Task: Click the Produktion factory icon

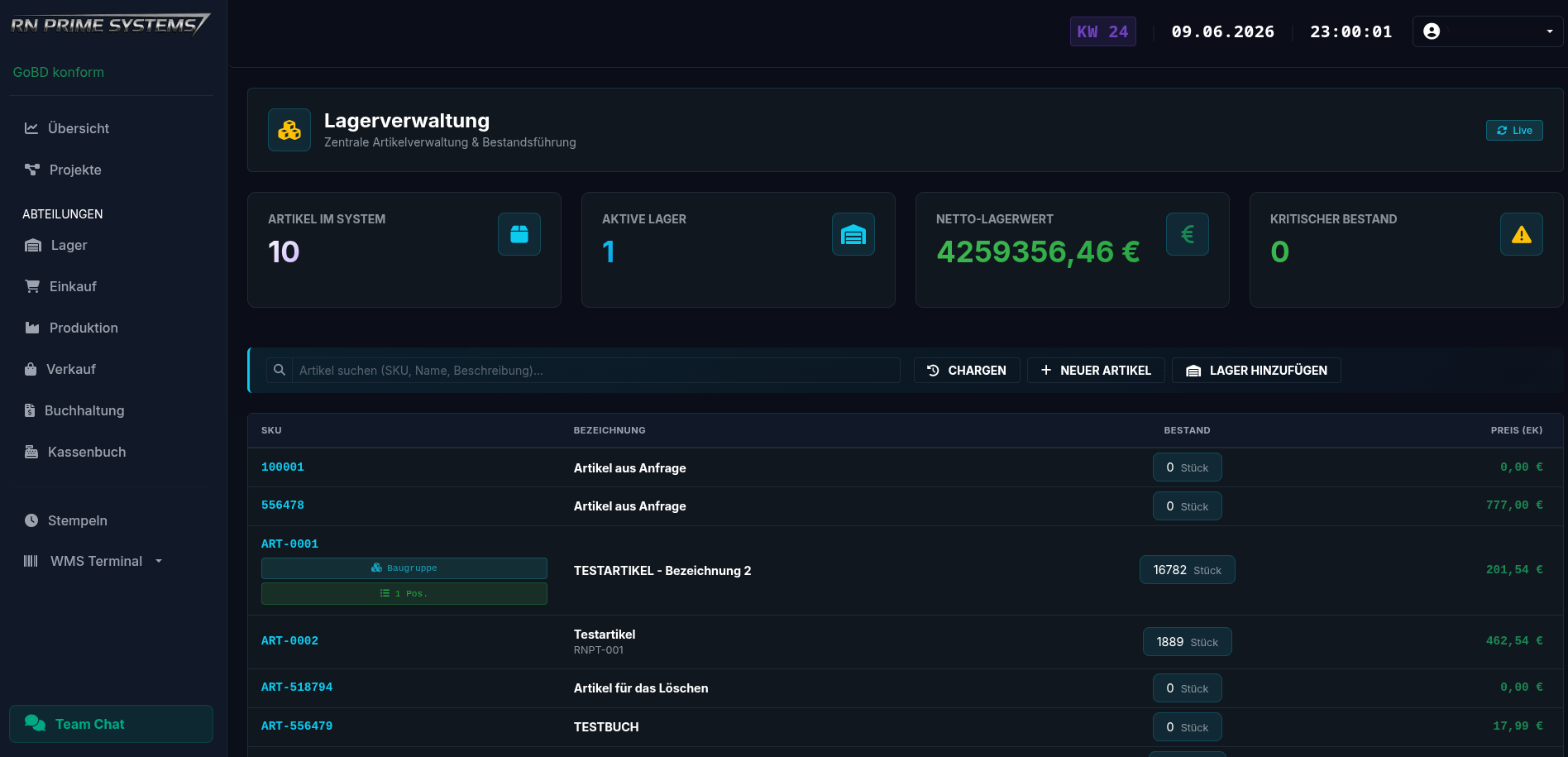Action: pos(32,328)
